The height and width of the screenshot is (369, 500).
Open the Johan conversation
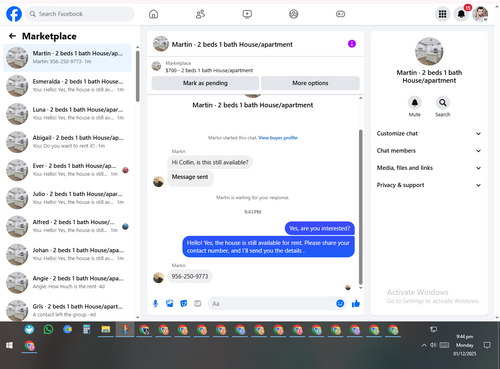(x=67, y=254)
